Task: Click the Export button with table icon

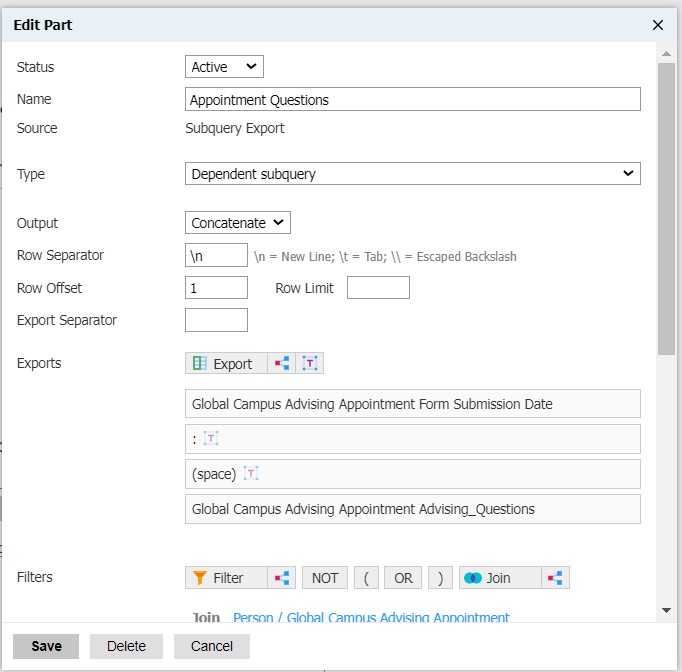Action: (226, 364)
